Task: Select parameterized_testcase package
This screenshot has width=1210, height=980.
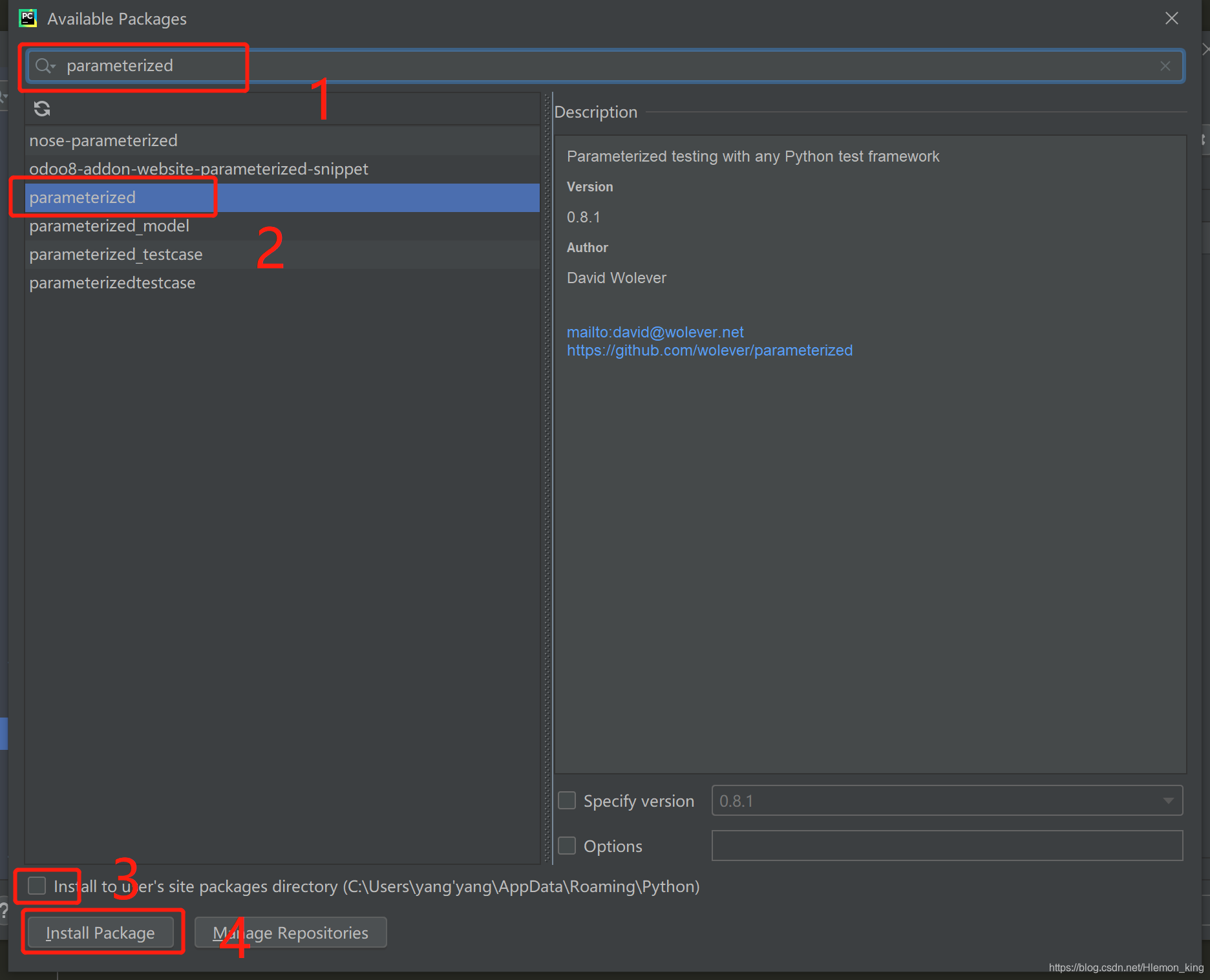Action: click(x=282, y=254)
